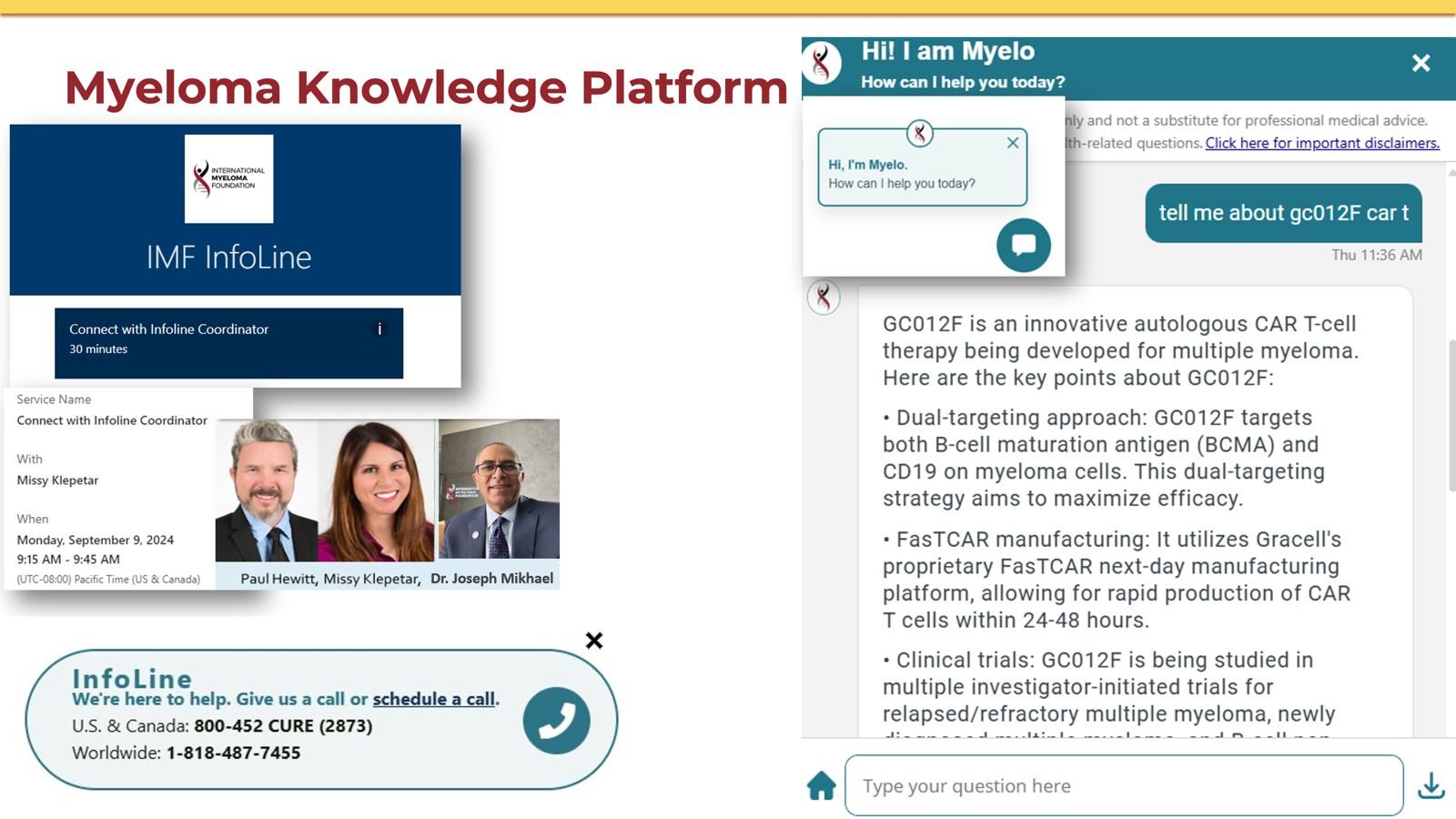
Task: Click the 'InfoLine' banner heading
Action: pyautogui.click(x=132, y=678)
